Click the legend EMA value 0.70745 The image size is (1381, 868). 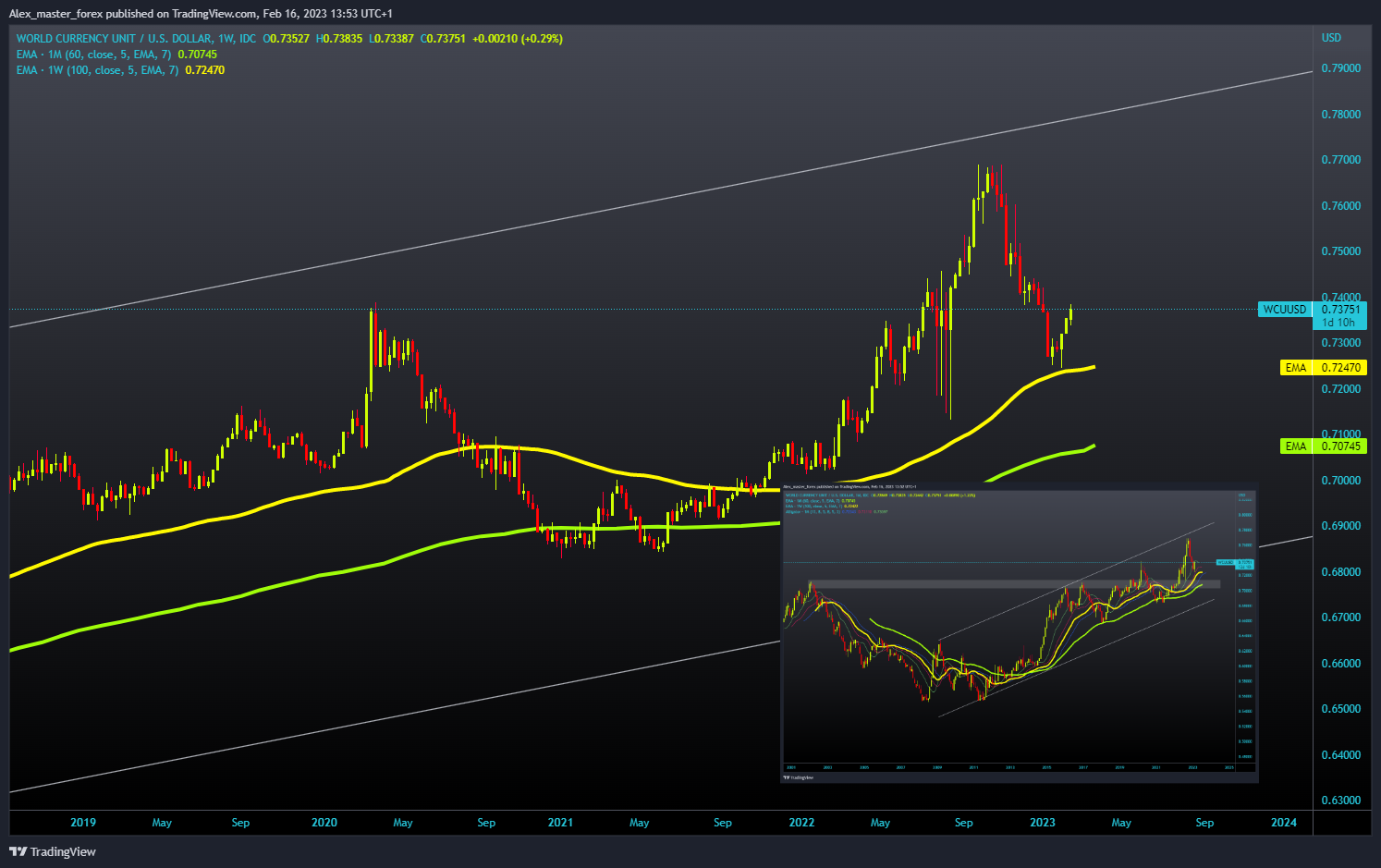click(x=198, y=55)
